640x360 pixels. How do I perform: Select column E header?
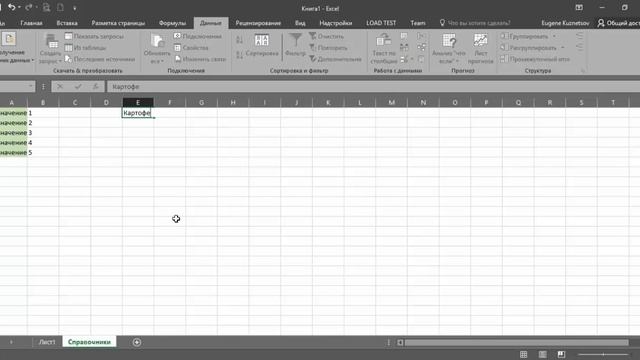coord(138,102)
